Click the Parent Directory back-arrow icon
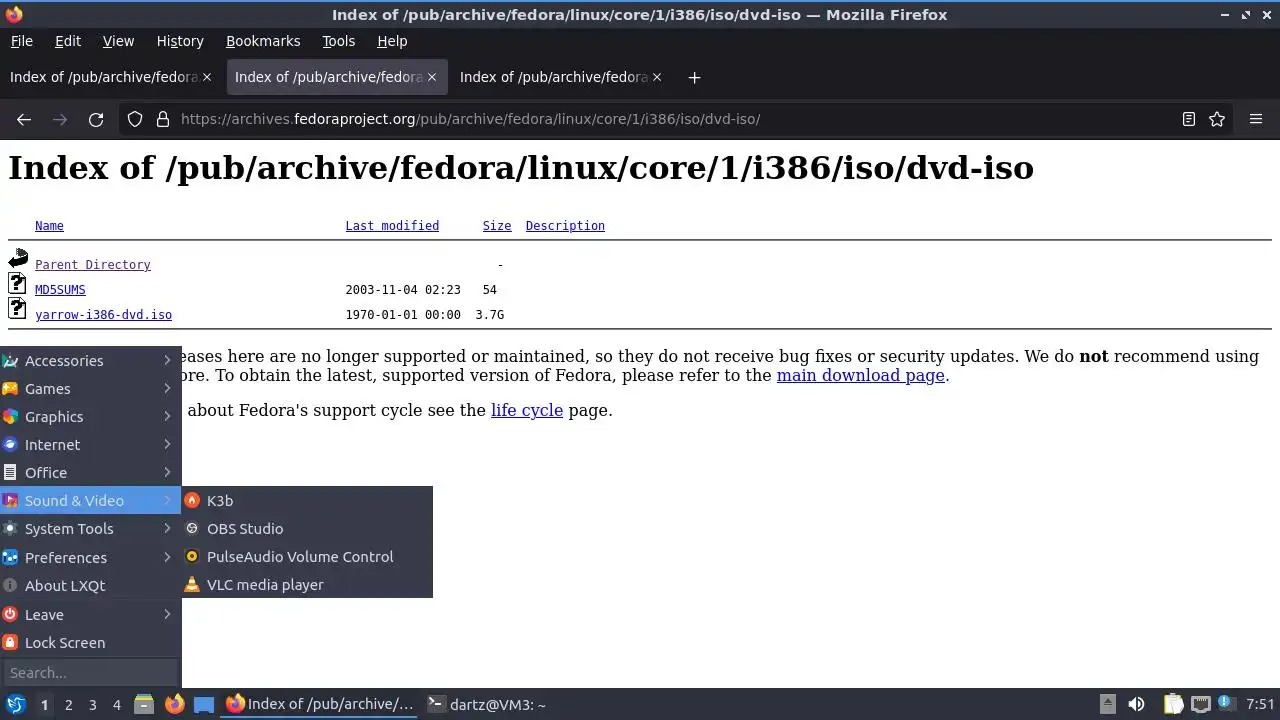This screenshot has width=1280, height=720. [x=18, y=259]
